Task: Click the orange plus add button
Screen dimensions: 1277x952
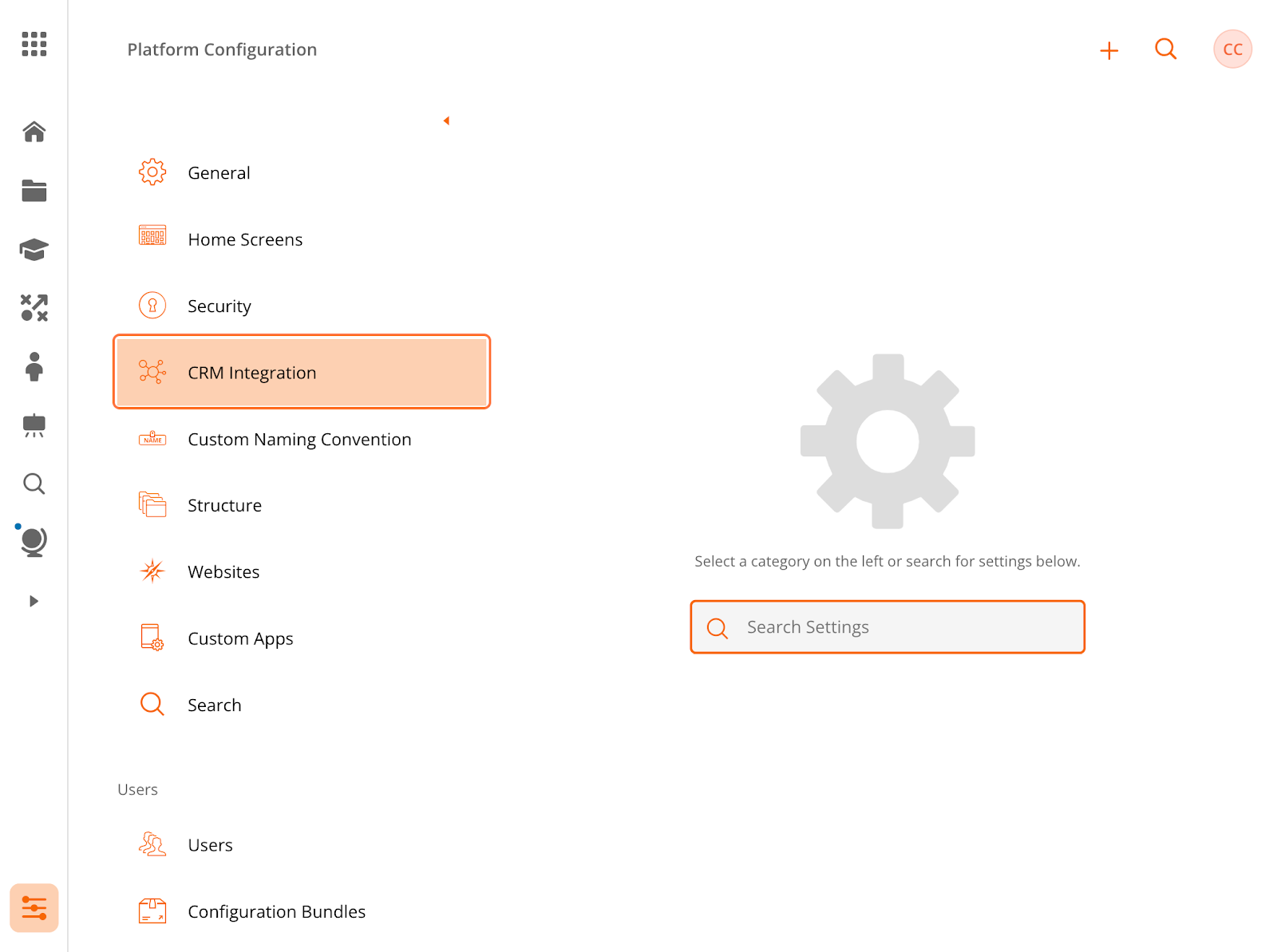Action: point(1109,50)
